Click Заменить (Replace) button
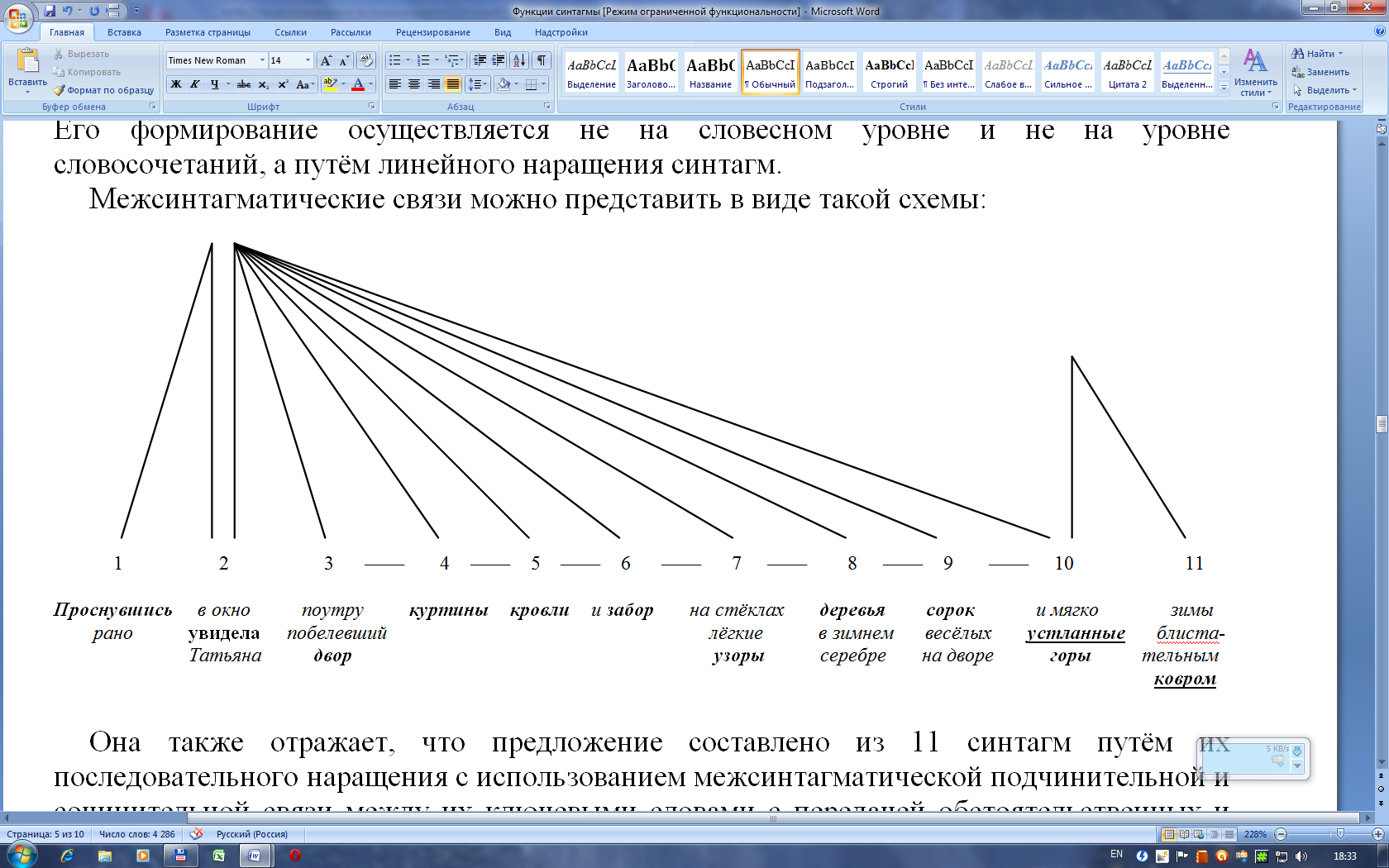This screenshot has height=868, width=1389. [x=1320, y=72]
